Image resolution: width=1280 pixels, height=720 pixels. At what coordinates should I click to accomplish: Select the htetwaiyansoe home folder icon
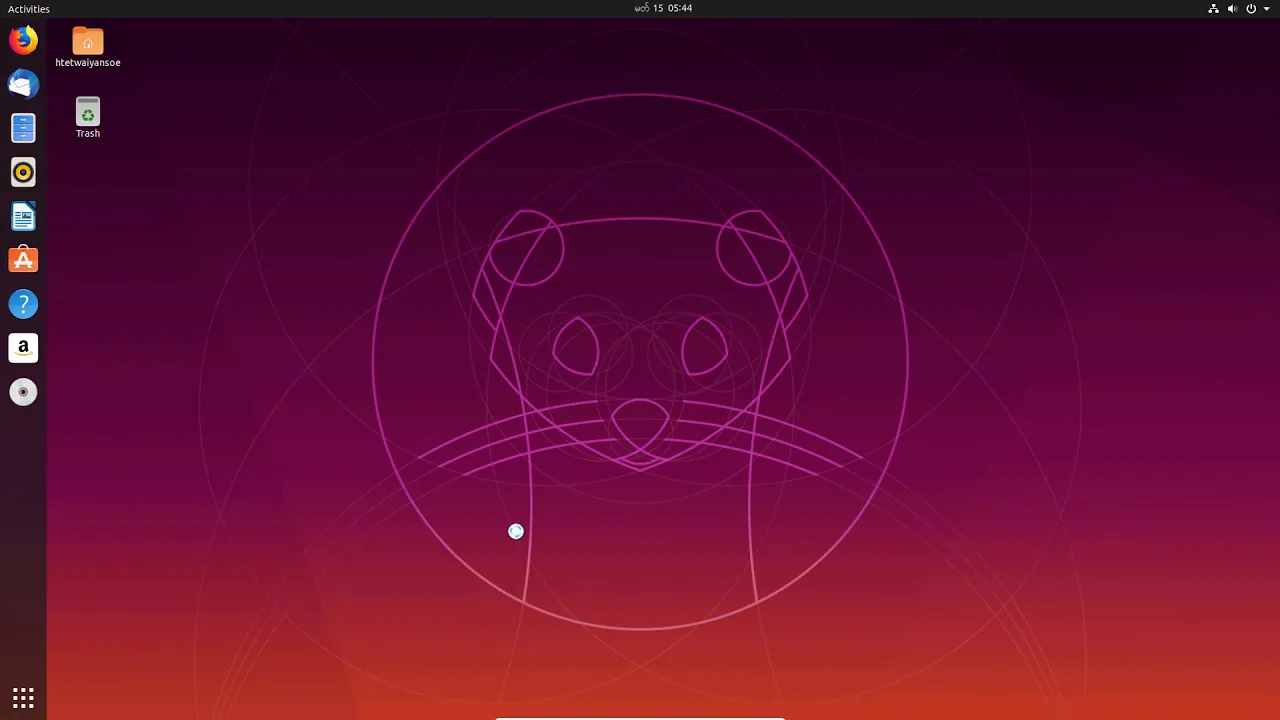coord(88,41)
